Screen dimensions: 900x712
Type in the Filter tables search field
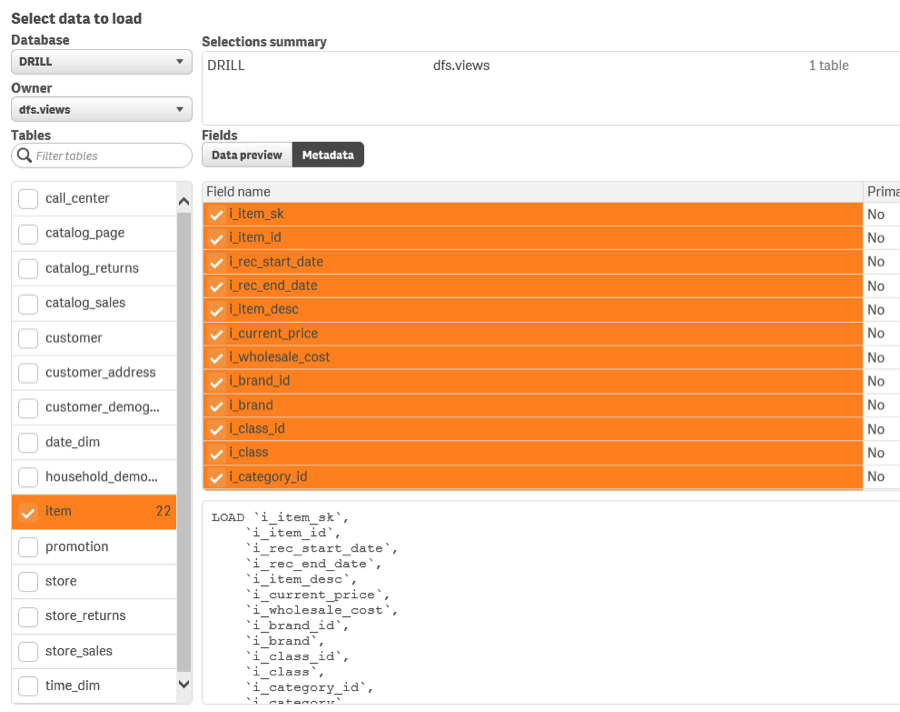pos(110,156)
